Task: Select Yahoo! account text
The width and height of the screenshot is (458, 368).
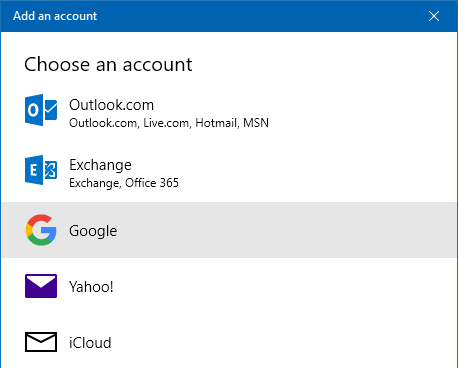Action: click(91, 287)
